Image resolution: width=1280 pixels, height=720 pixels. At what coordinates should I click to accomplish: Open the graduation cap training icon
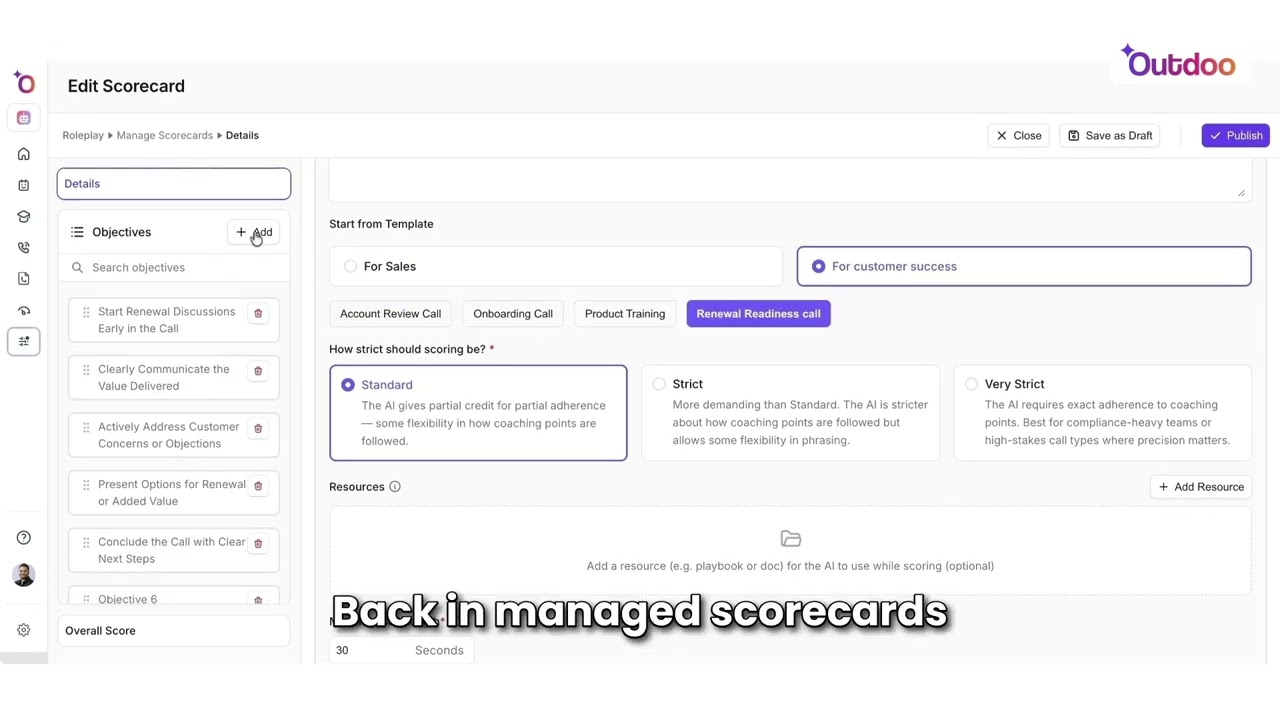click(24, 216)
